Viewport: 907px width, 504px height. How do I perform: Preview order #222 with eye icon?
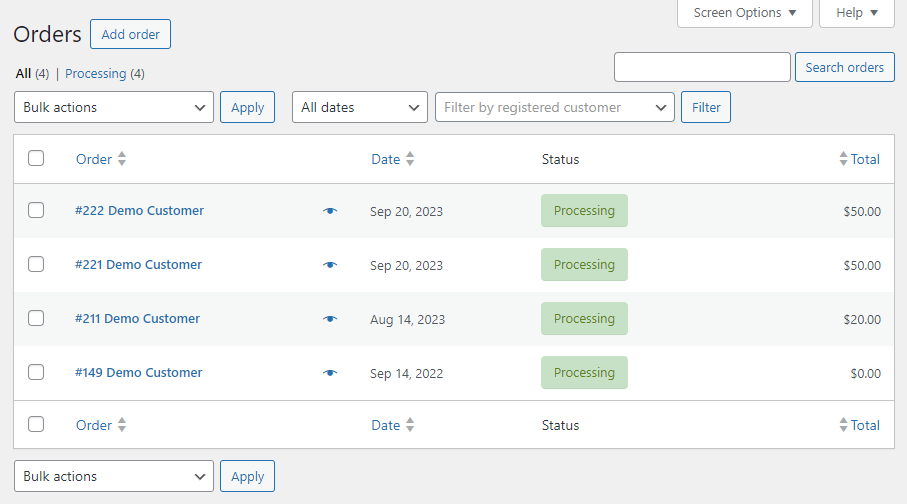click(330, 211)
